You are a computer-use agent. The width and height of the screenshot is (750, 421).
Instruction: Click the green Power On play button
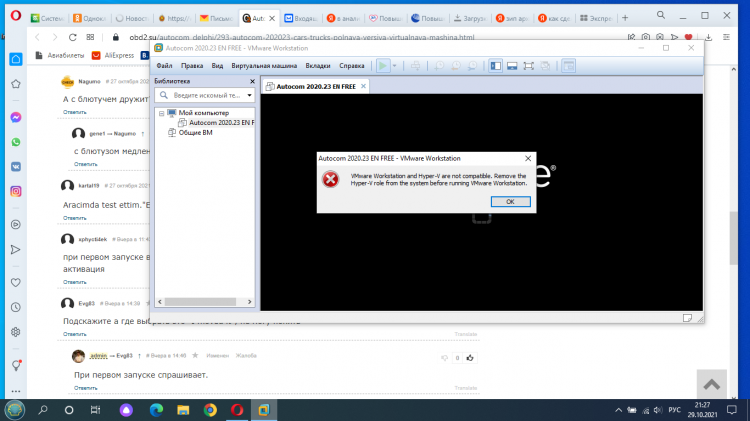383,65
